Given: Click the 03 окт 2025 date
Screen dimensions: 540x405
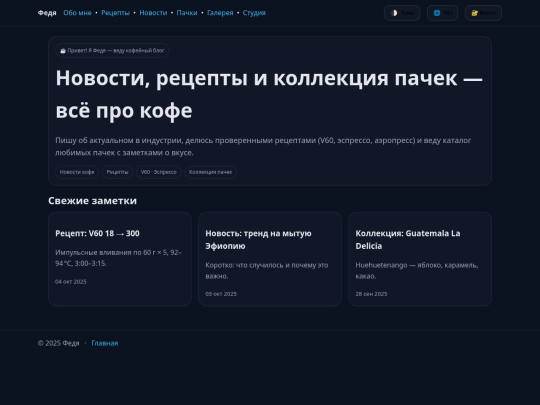Looking at the screenshot, I should pos(221,294).
